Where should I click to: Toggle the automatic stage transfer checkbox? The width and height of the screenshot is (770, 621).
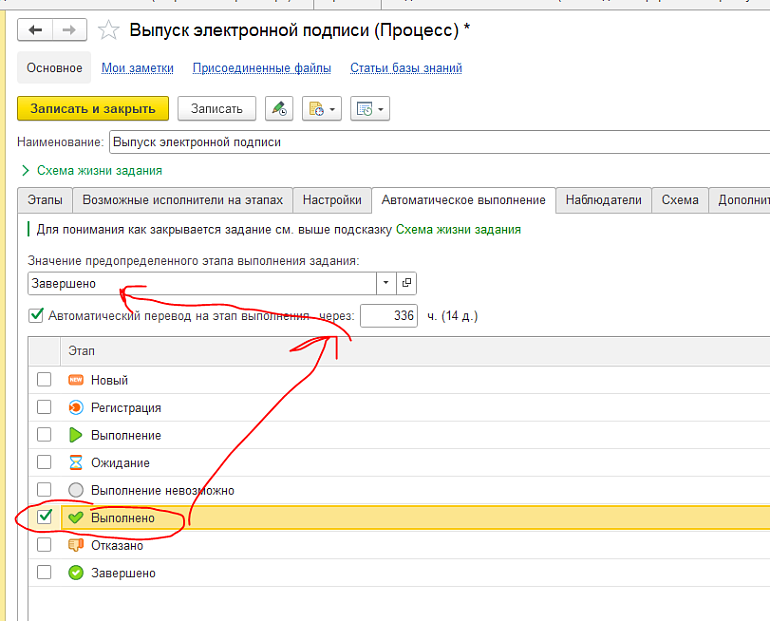pos(37,316)
